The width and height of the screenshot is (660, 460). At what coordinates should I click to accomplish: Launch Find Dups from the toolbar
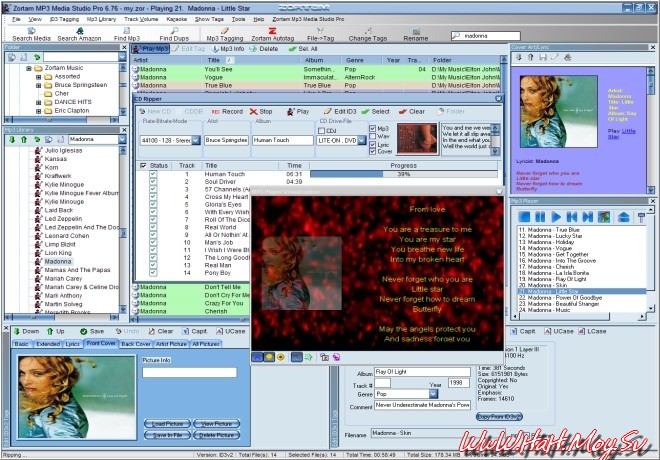pos(174,35)
